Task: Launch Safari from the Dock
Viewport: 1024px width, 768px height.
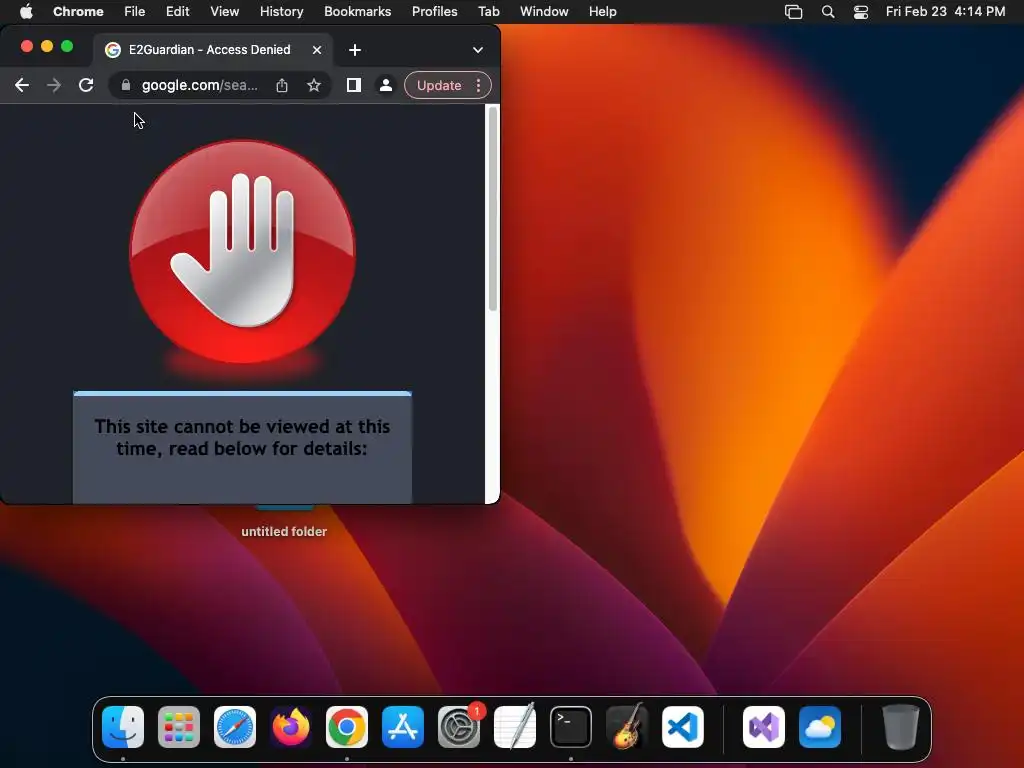Action: 235,727
